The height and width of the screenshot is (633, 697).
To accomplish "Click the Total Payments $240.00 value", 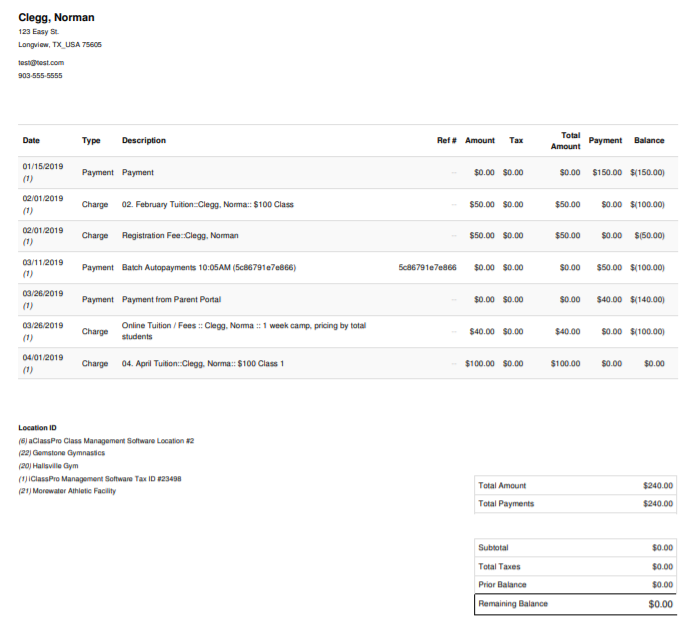I will (x=658, y=504).
